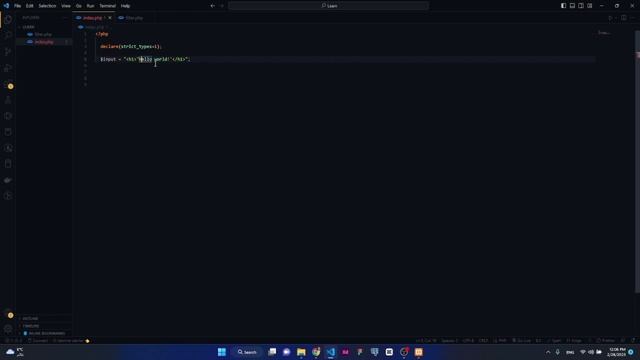The width and height of the screenshot is (640, 360).
Task: Click the microphone icon in system tray
Action: pos(558,352)
